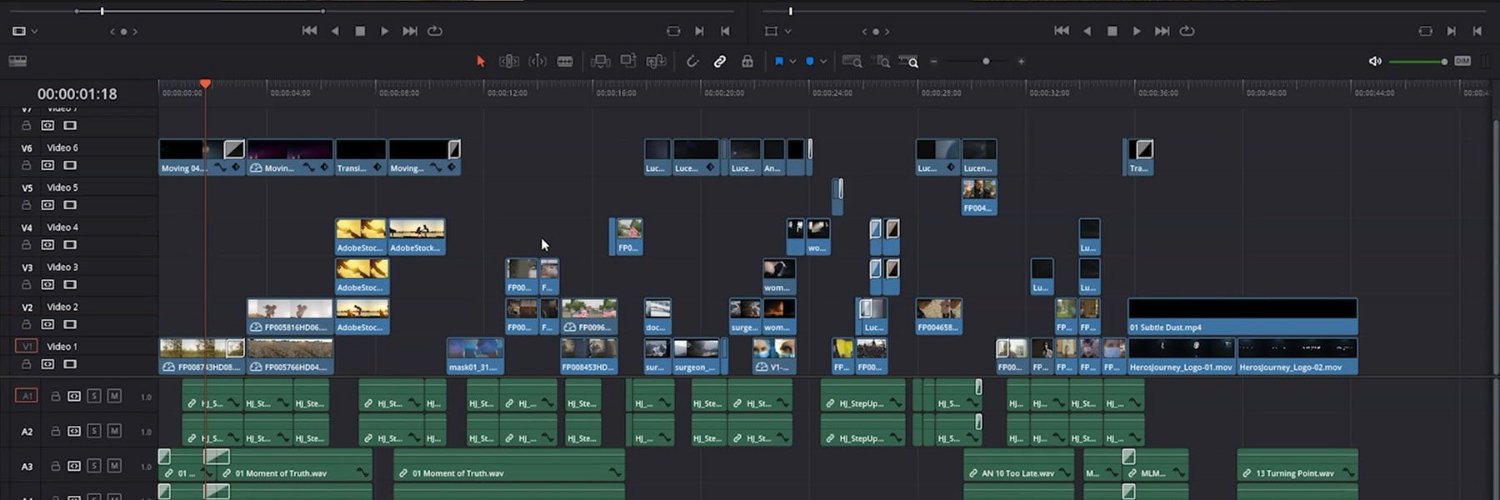
Task: Click the red timeline playhead marker
Action: (205, 84)
